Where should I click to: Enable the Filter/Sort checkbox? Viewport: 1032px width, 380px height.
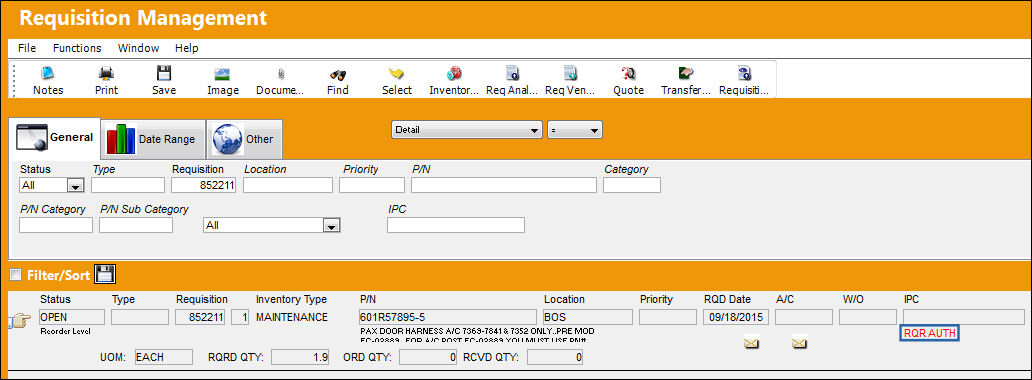(x=16, y=274)
